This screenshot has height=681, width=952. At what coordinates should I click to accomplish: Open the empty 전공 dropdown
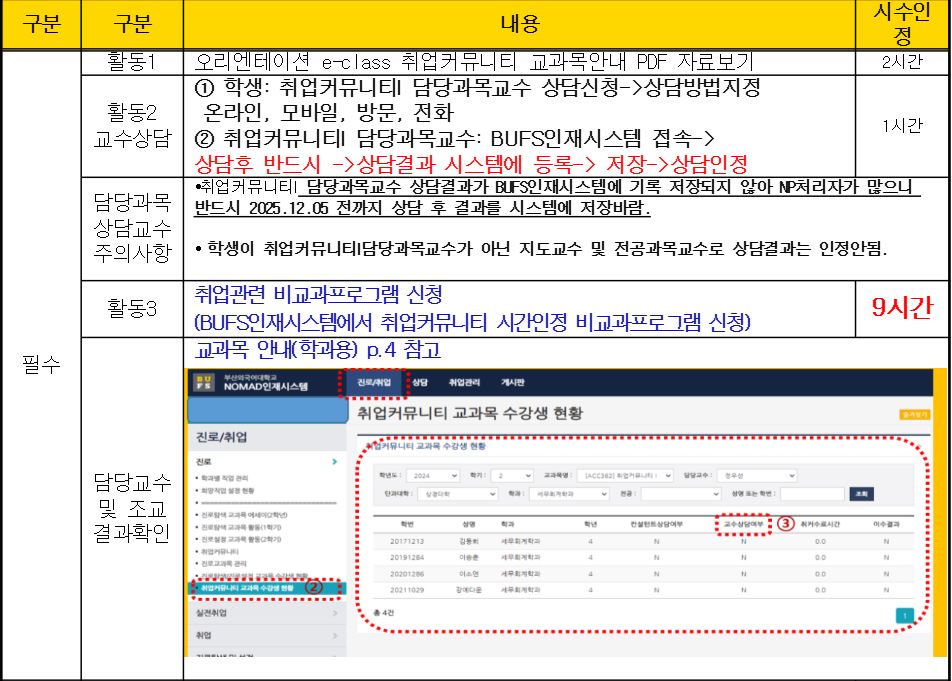coord(681,494)
